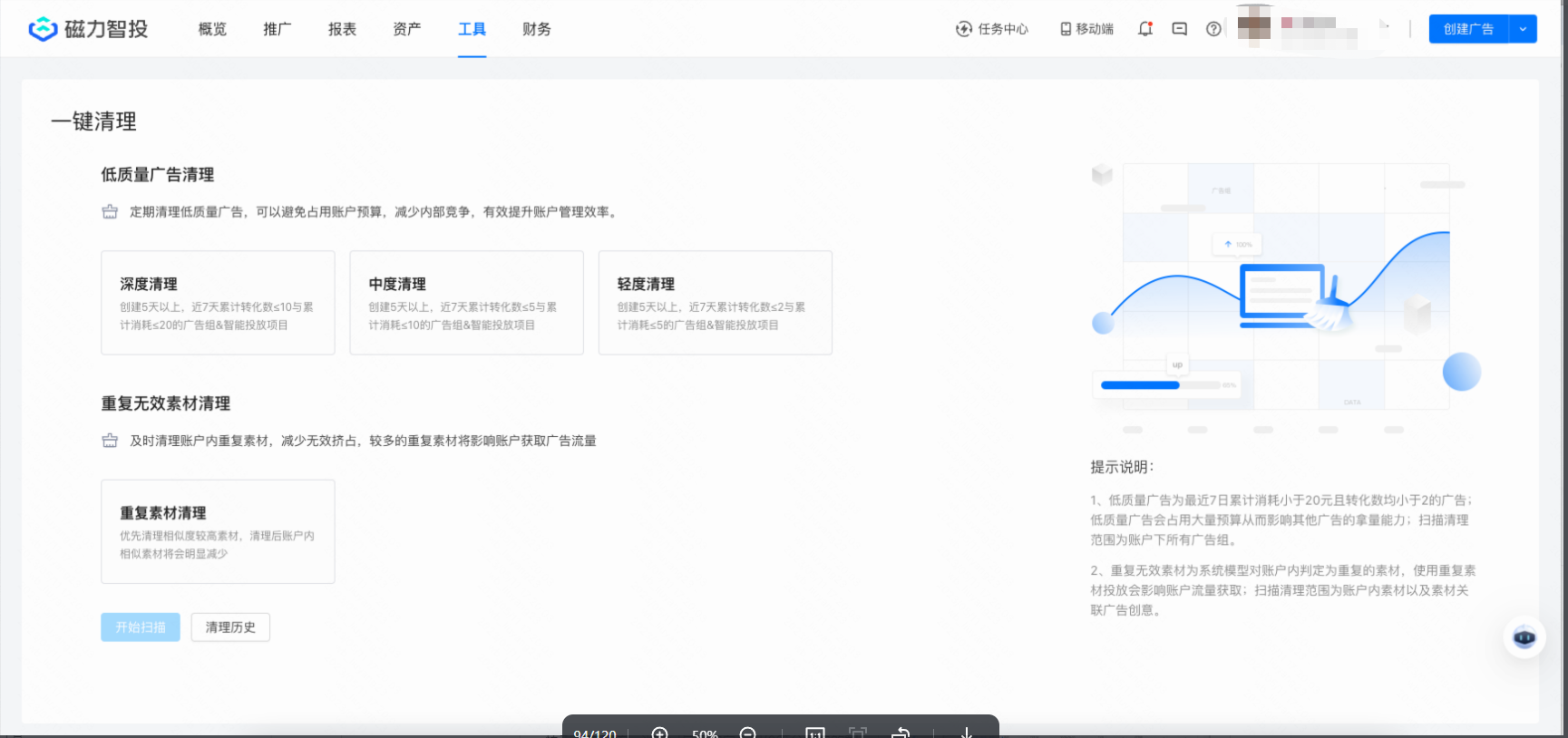1568x738 pixels.
Task: Open the robot assistant floating icon
Action: 1524,637
